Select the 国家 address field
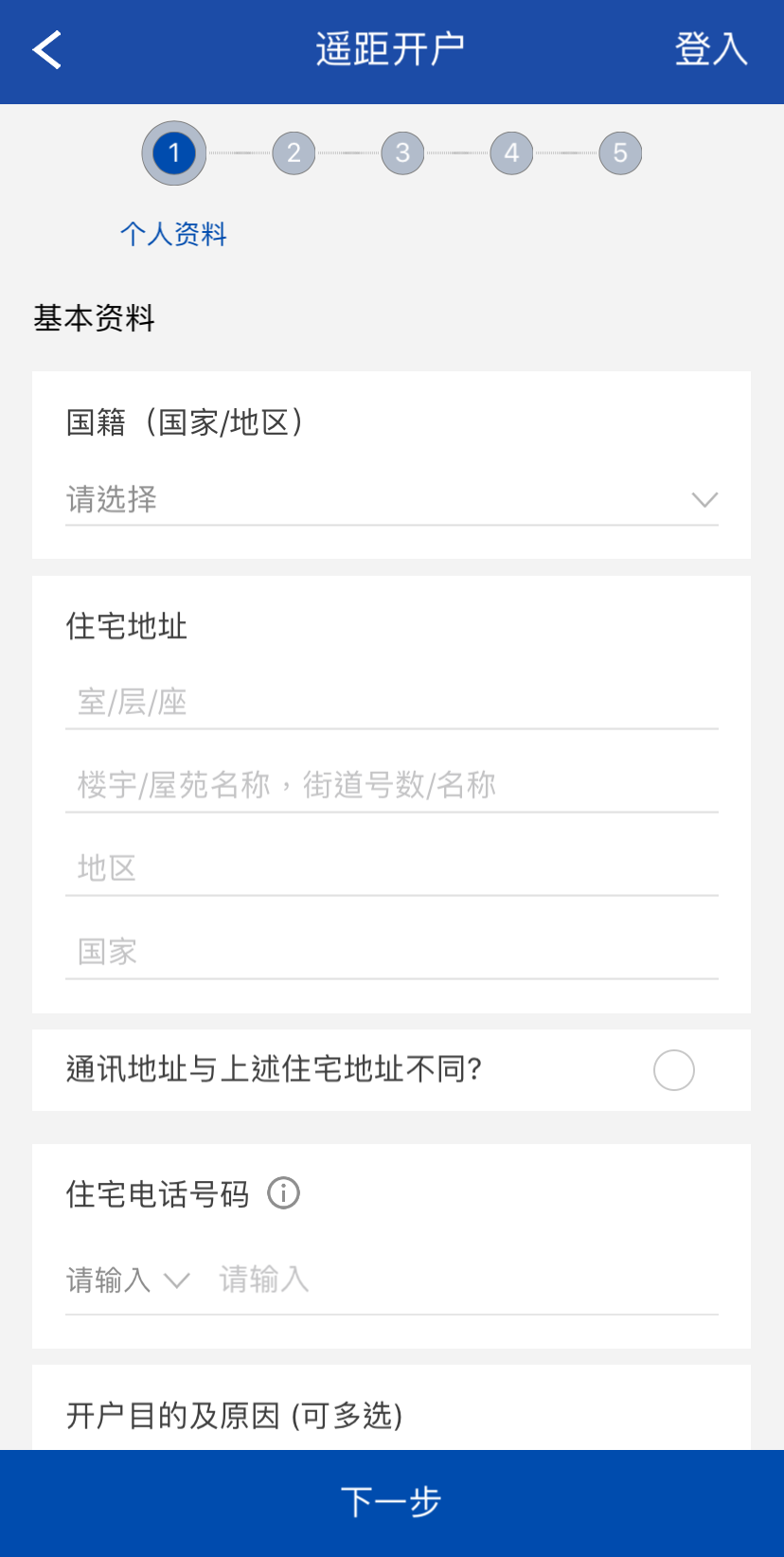 point(392,952)
